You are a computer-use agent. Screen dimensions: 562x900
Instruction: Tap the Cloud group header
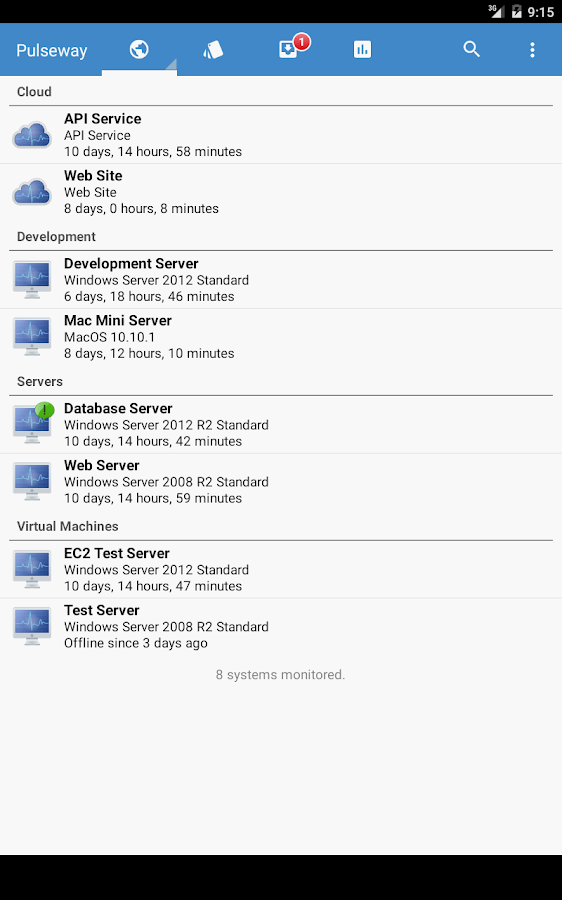tap(34, 92)
